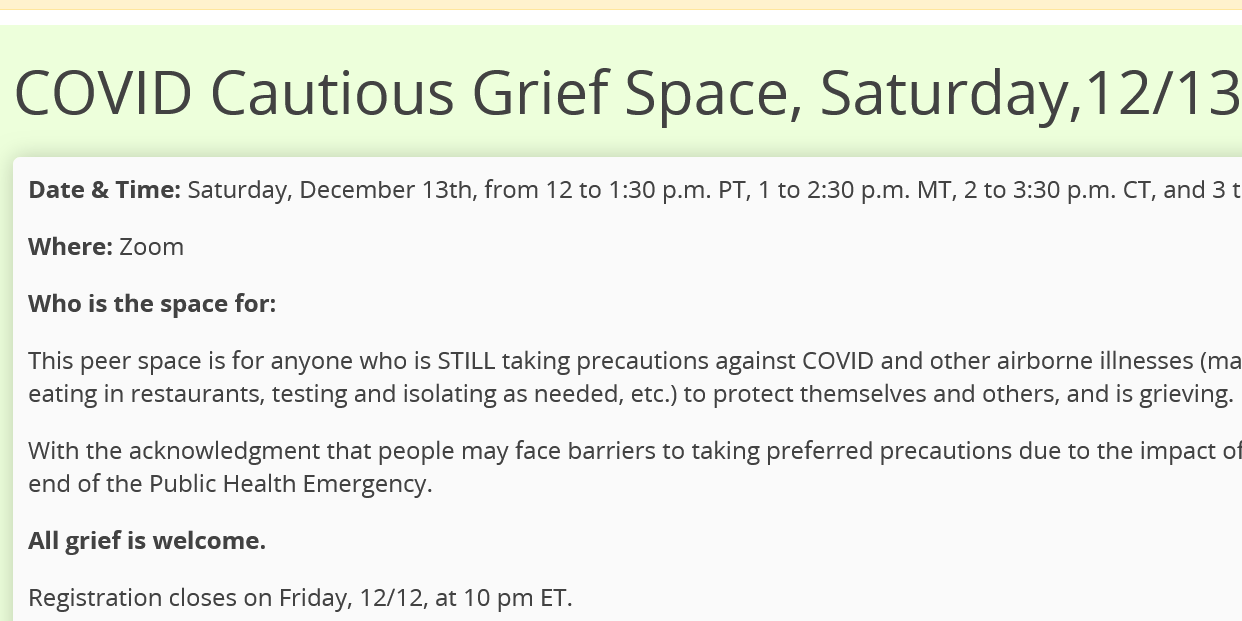This screenshot has height=621, width=1242.
Task: Click the bold "All grief is welcome." line
Action: pyautogui.click(x=147, y=541)
